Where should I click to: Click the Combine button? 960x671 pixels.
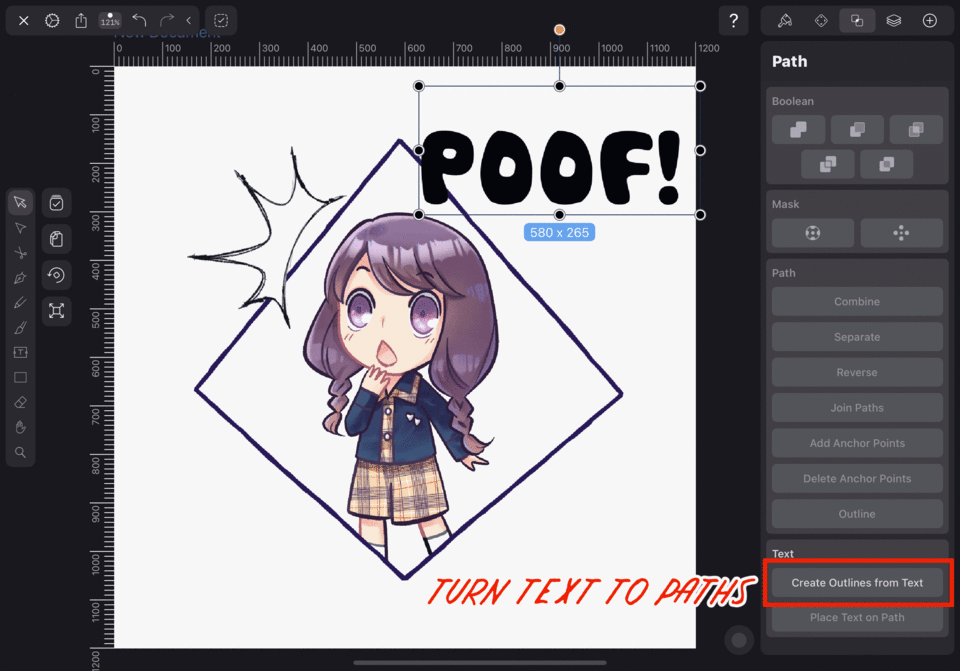[857, 301]
